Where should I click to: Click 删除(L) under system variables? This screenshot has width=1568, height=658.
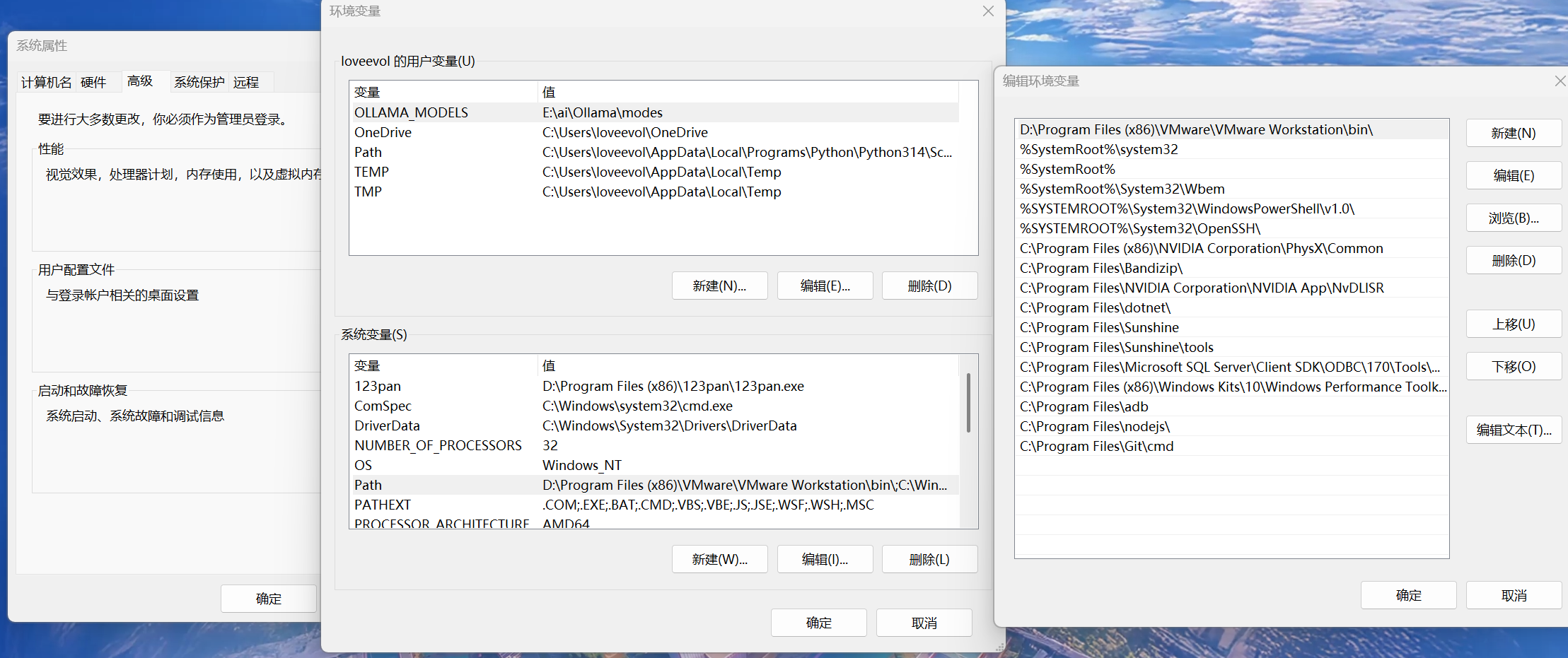[x=930, y=560]
